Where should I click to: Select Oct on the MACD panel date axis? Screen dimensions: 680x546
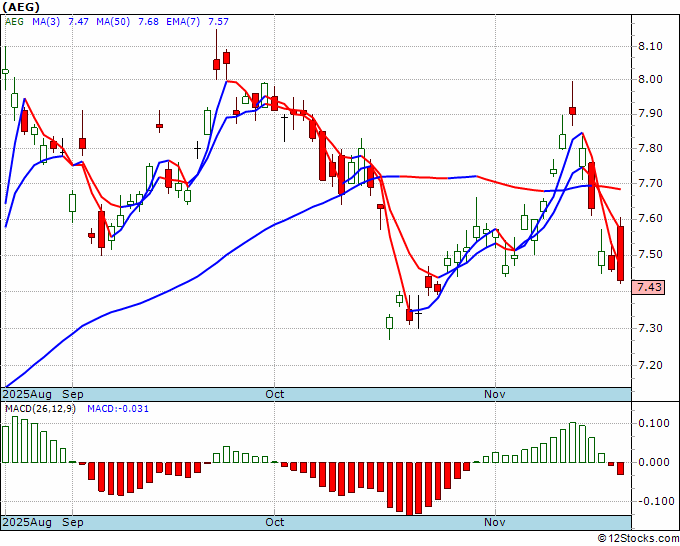click(275, 522)
